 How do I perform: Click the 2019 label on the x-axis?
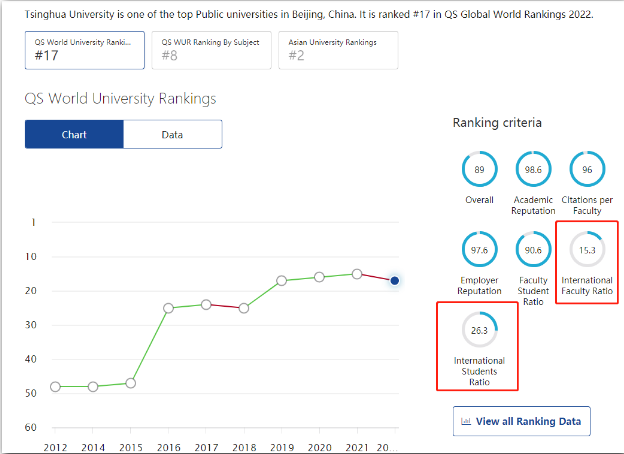click(x=282, y=447)
